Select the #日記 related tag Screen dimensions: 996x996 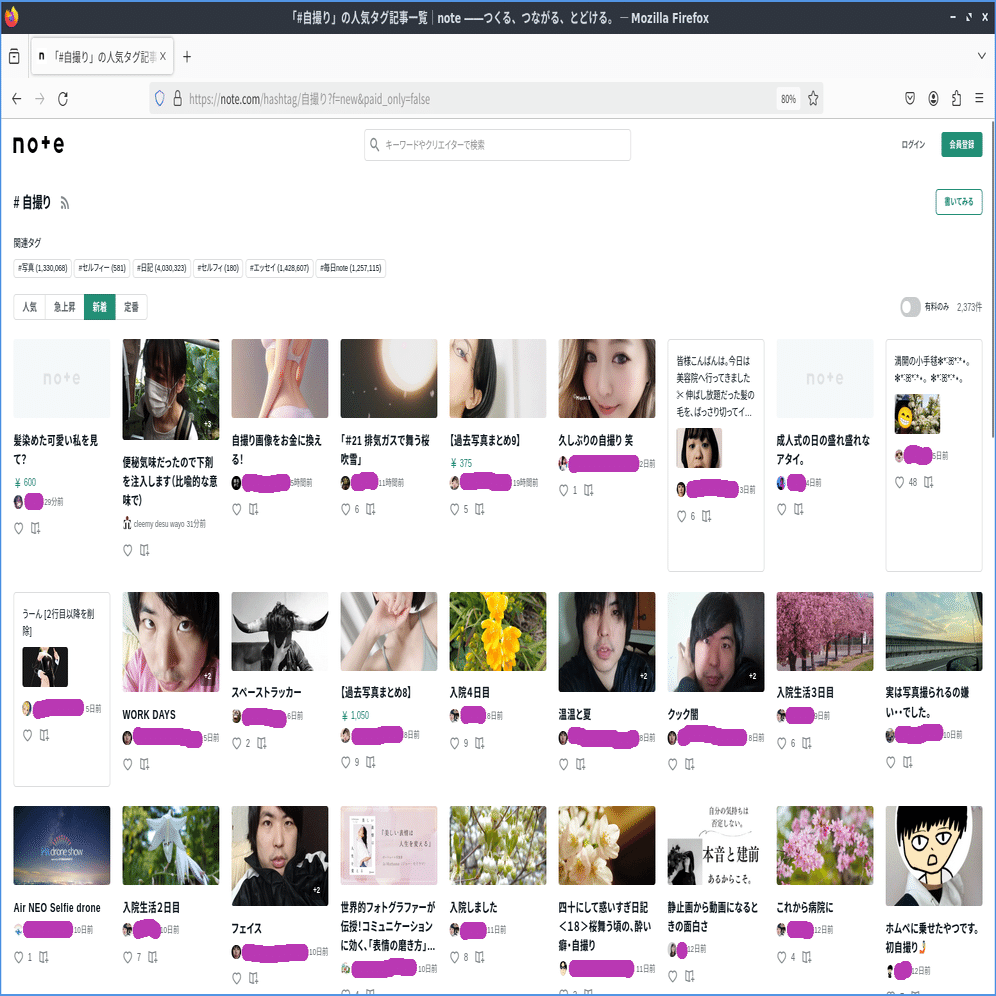tap(161, 268)
